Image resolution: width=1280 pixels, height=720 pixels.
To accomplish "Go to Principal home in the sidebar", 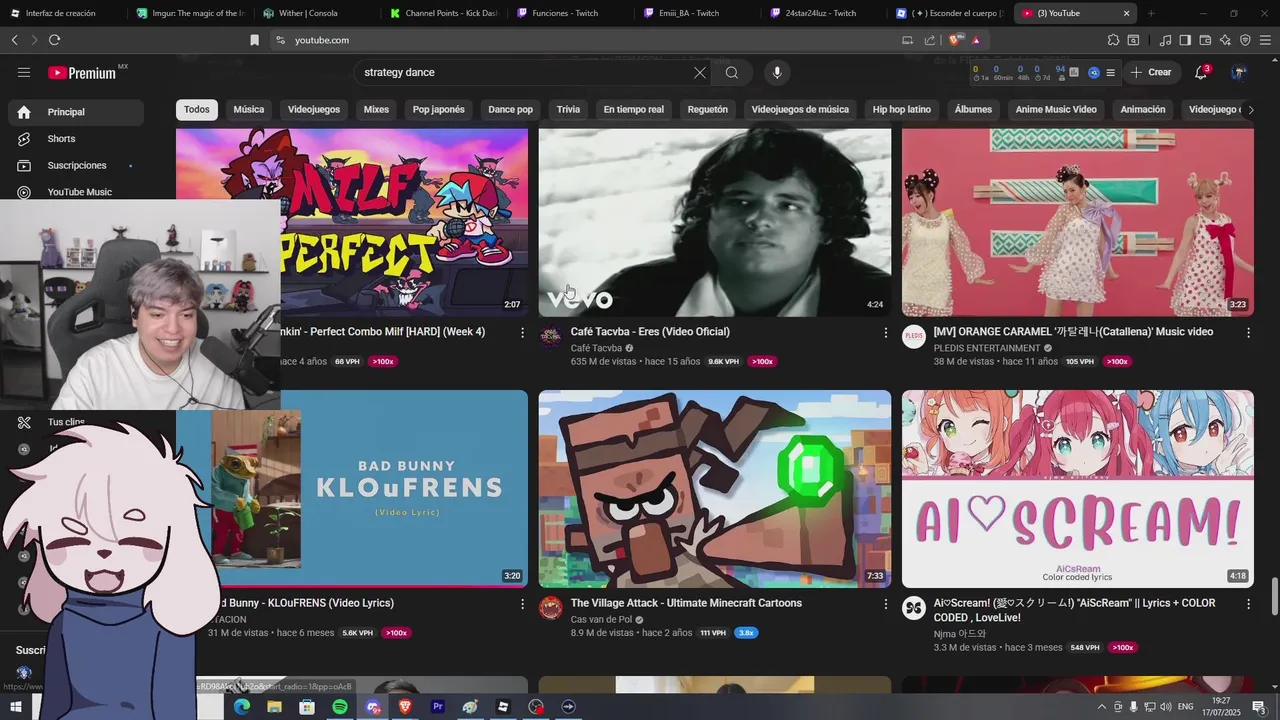I will click(75, 112).
